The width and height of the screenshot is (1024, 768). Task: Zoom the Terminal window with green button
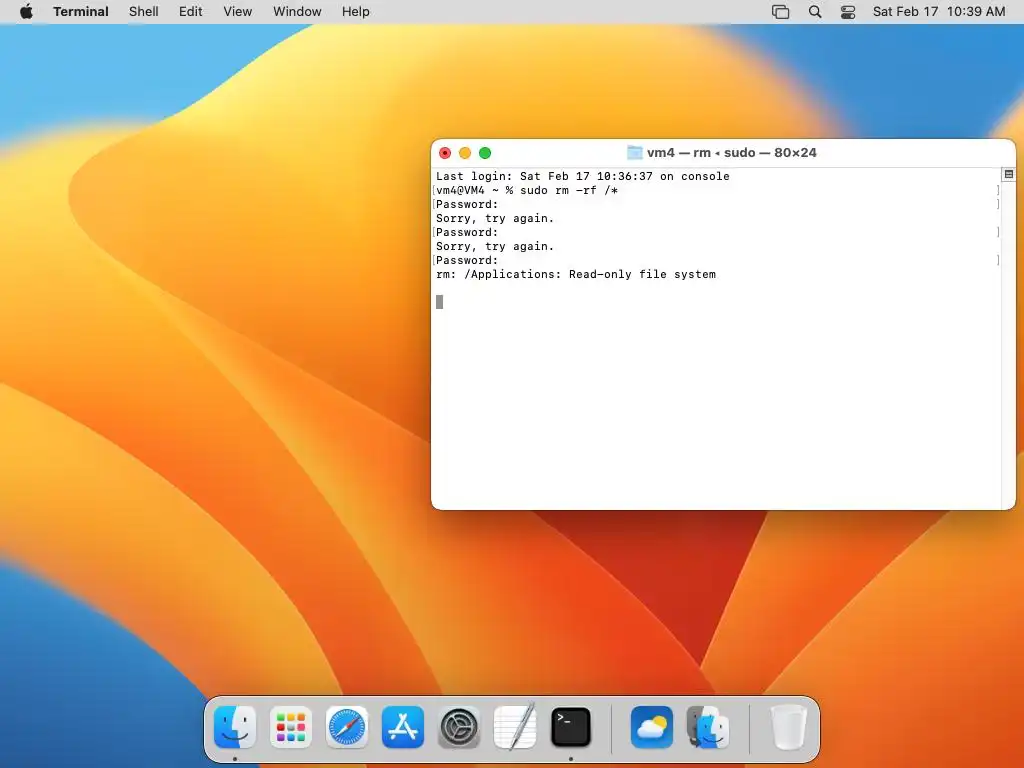[x=485, y=153]
